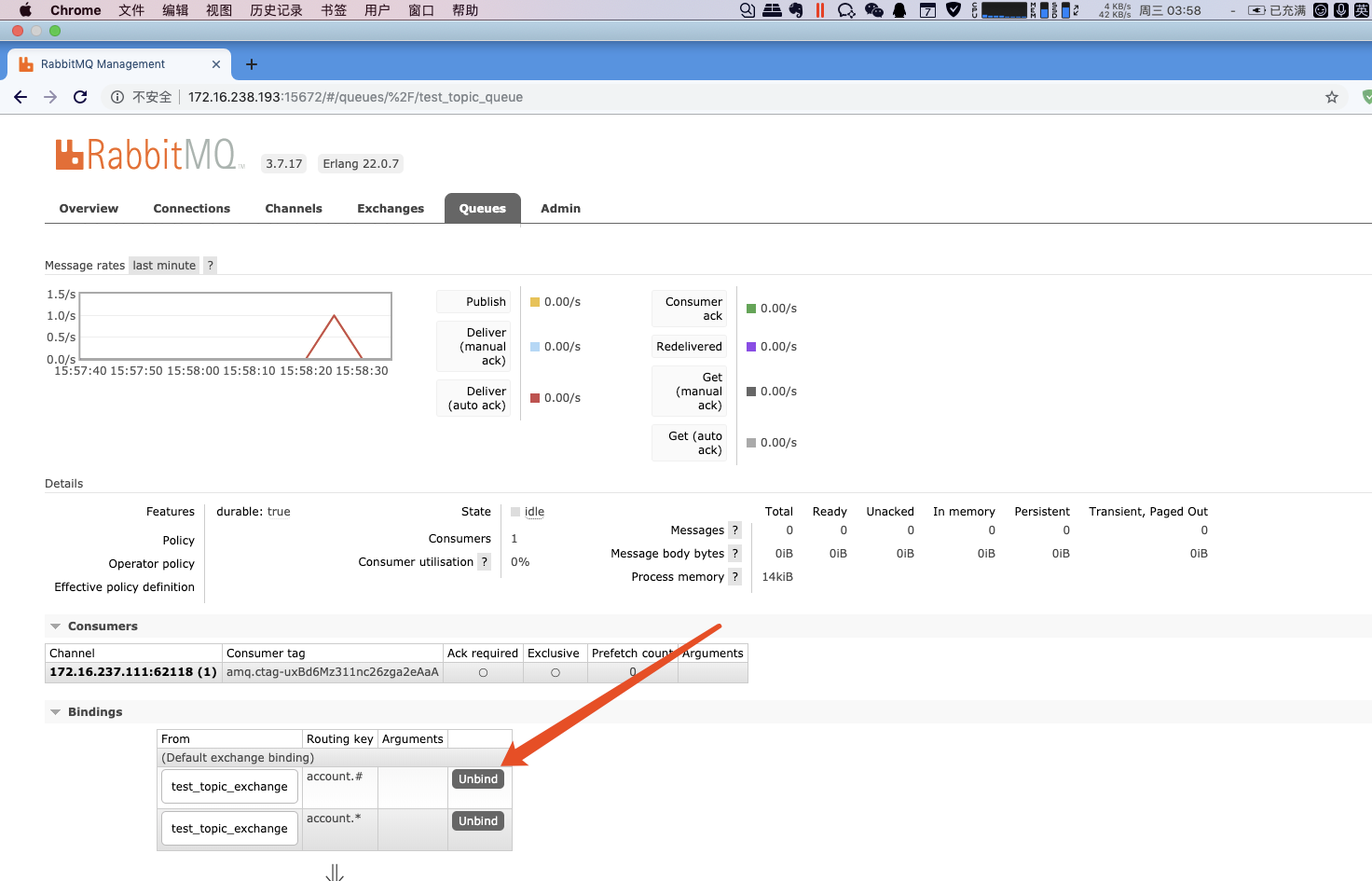The image size is (1372, 881).
Task: Open the calendar icon in menu bar
Action: (927, 10)
